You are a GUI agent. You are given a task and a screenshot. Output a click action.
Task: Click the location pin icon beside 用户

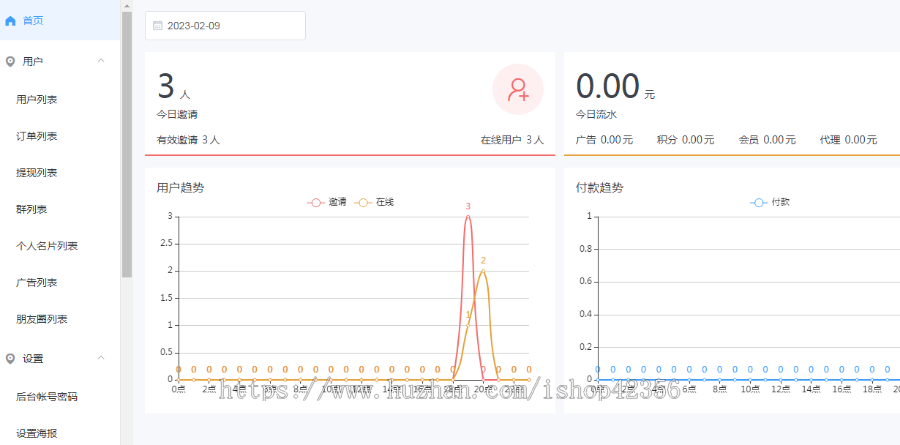point(11,61)
